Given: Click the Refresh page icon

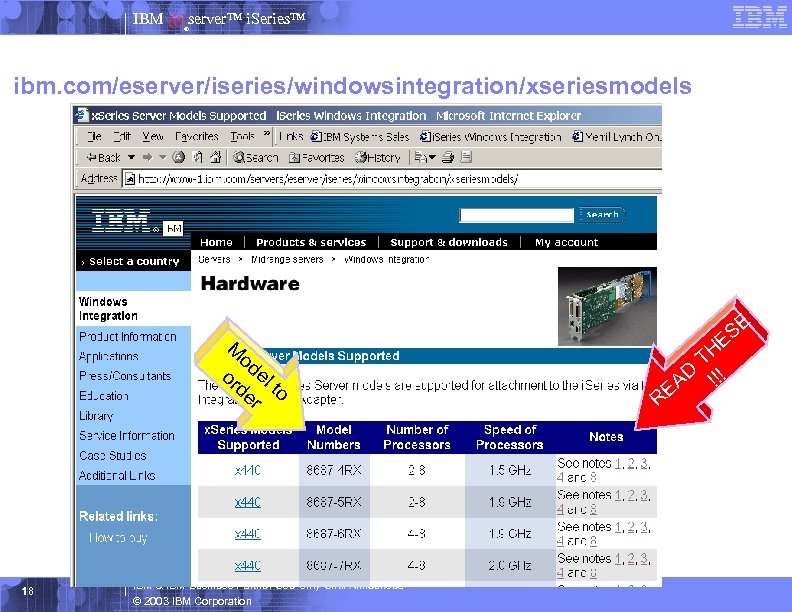Looking at the screenshot, I should (x=197, y=157).
